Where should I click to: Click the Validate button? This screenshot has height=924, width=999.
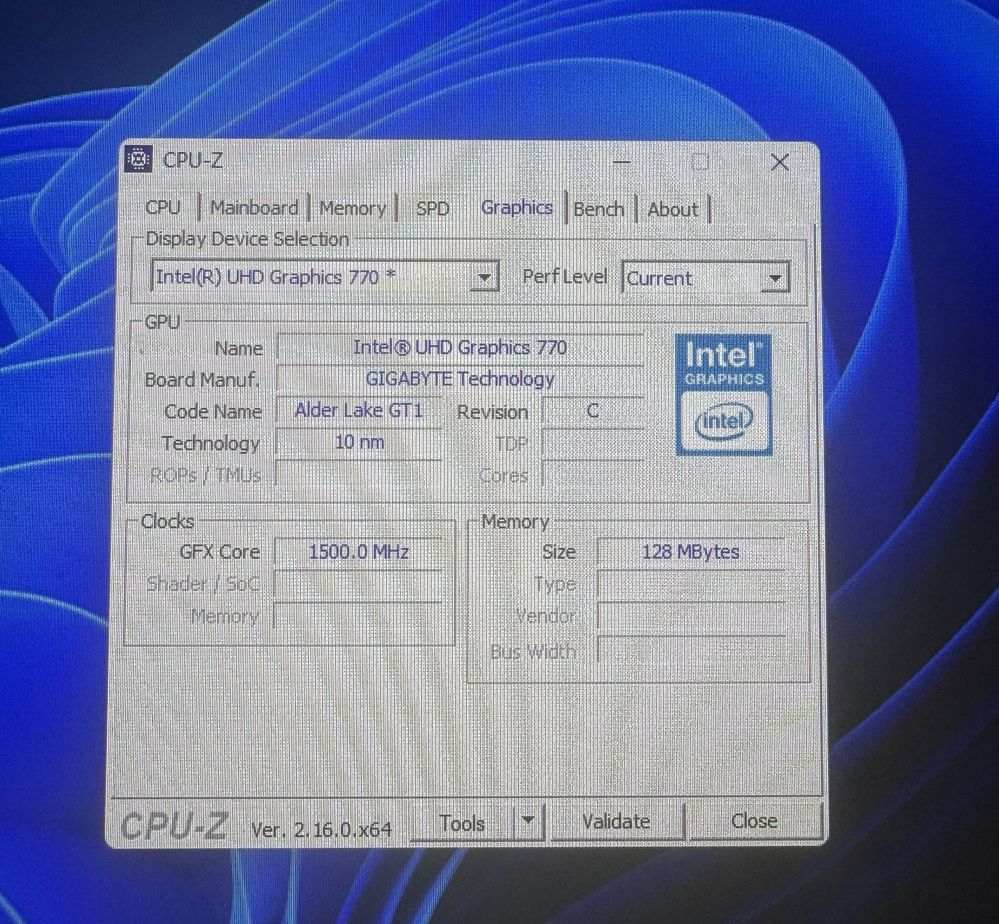(617, 821)
